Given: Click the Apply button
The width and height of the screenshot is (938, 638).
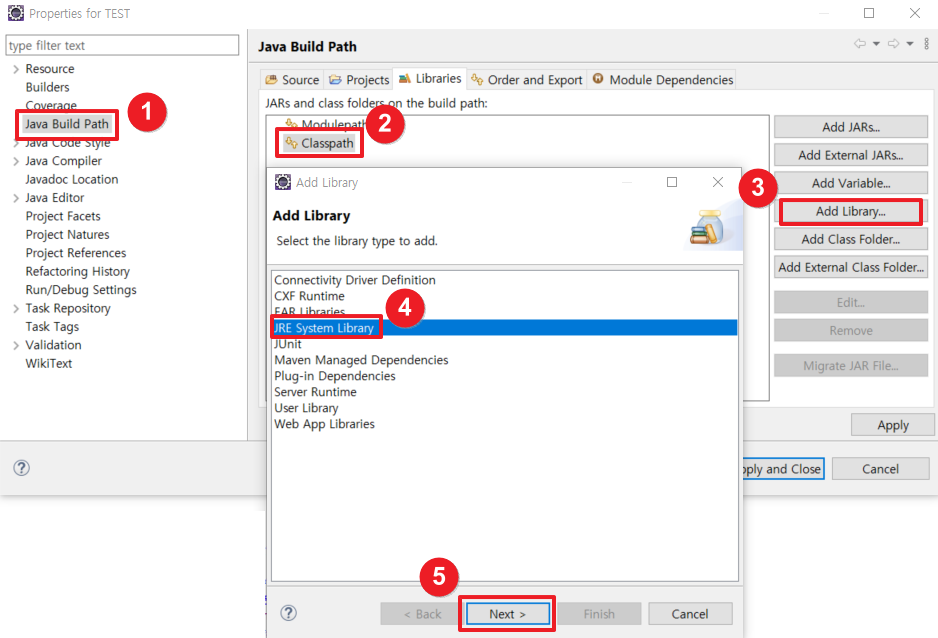Looking at the screenshot, I should coord(892,424).
